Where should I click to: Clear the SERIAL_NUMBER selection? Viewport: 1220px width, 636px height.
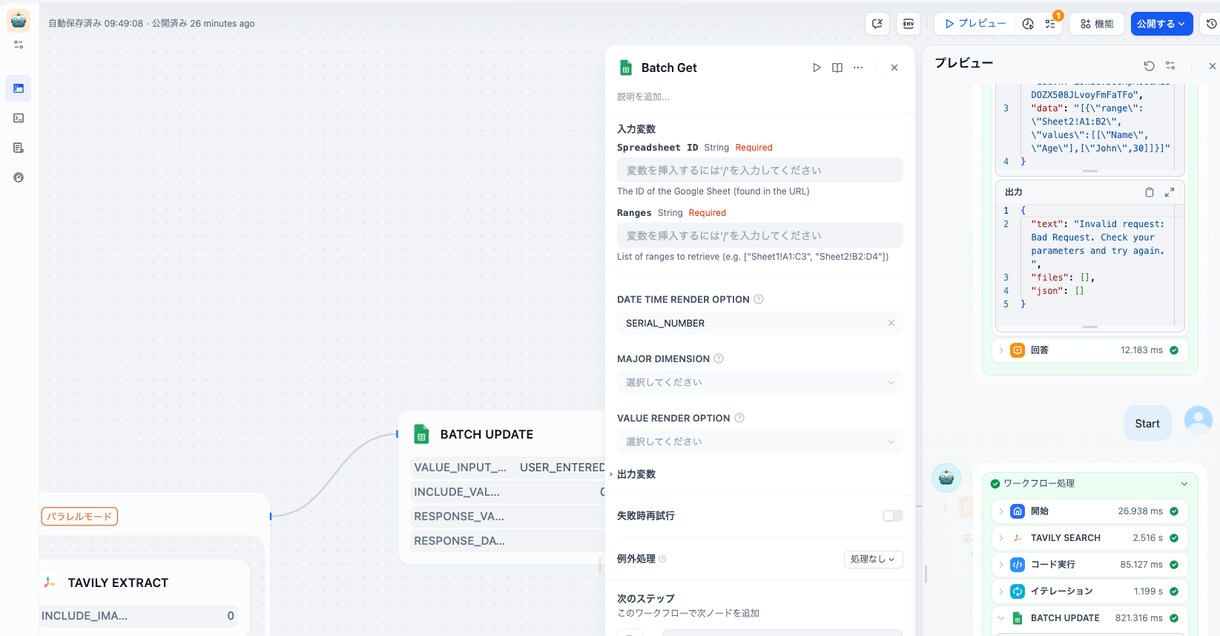click(x=891, y=323)
